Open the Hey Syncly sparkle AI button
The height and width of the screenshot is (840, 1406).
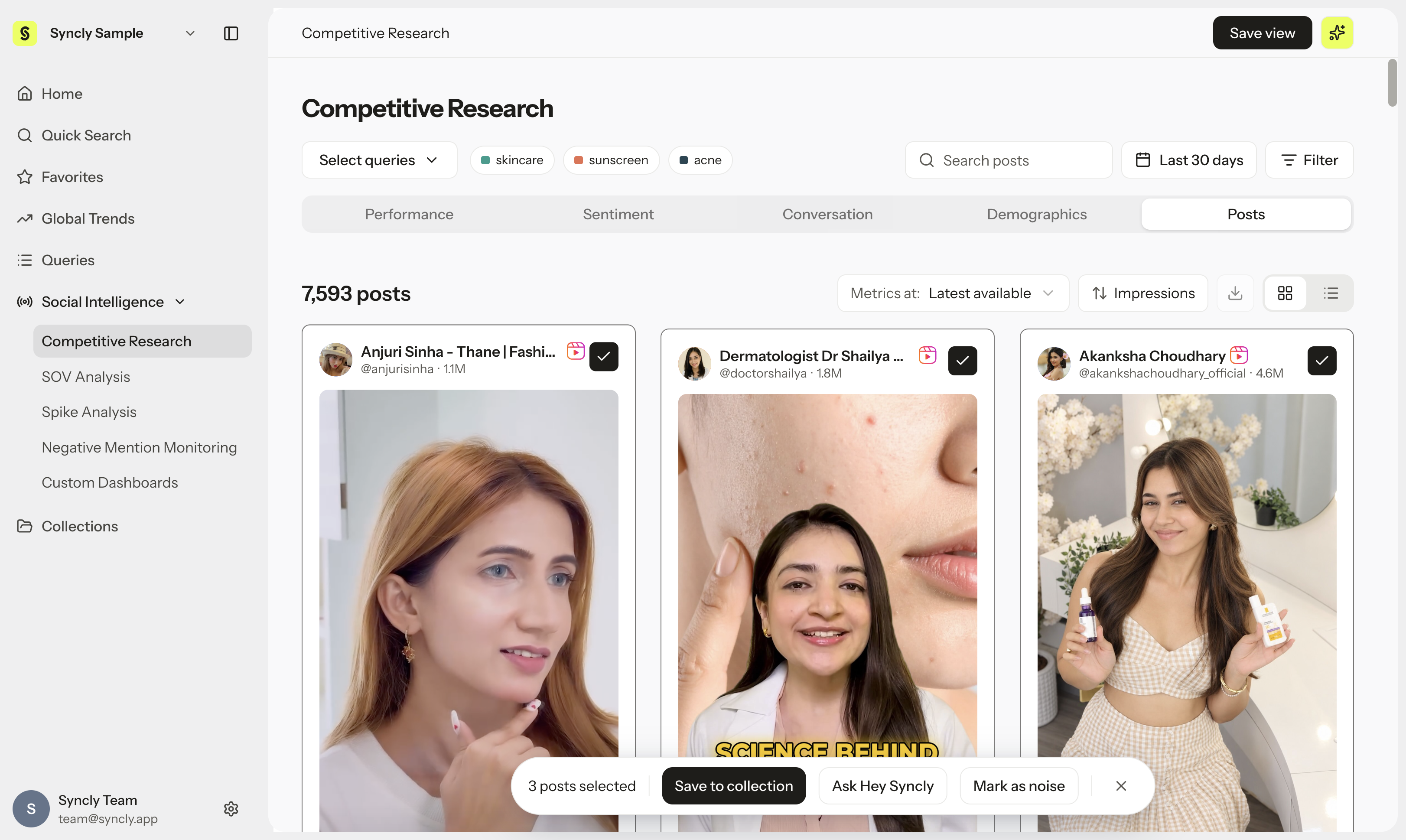(x=1337, y=33)
